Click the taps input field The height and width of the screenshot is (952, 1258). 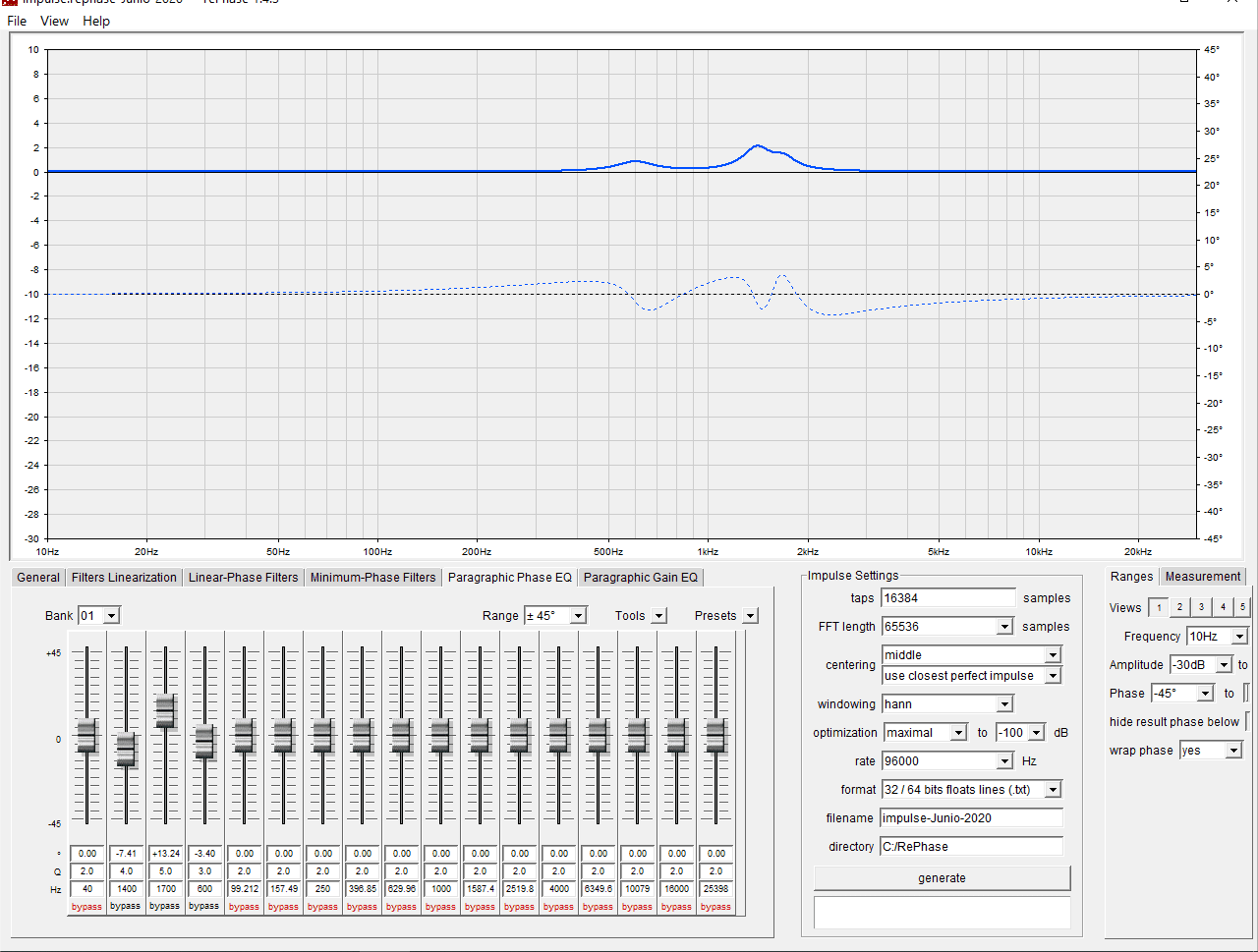948,598
